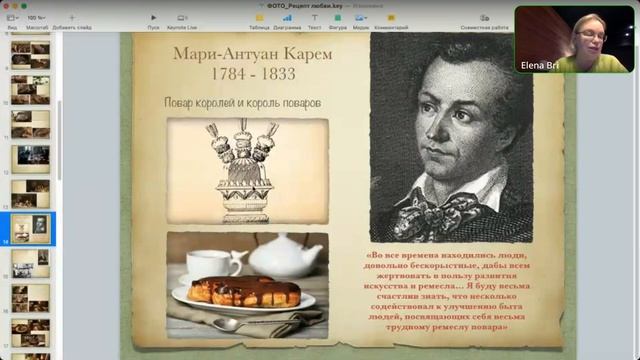640x360 pixels.
Task: Select slide 10 thumbnail in the navigator
Action: click(31, 90)
